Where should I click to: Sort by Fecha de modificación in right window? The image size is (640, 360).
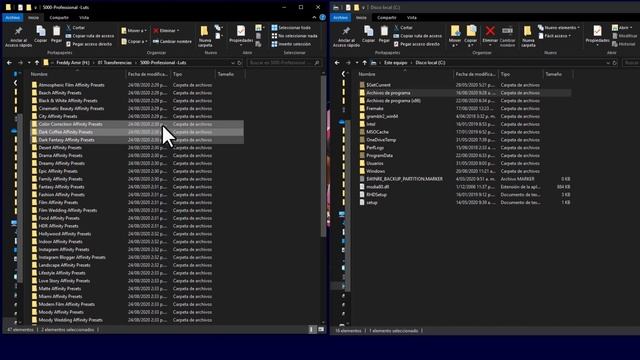(476, 74)
